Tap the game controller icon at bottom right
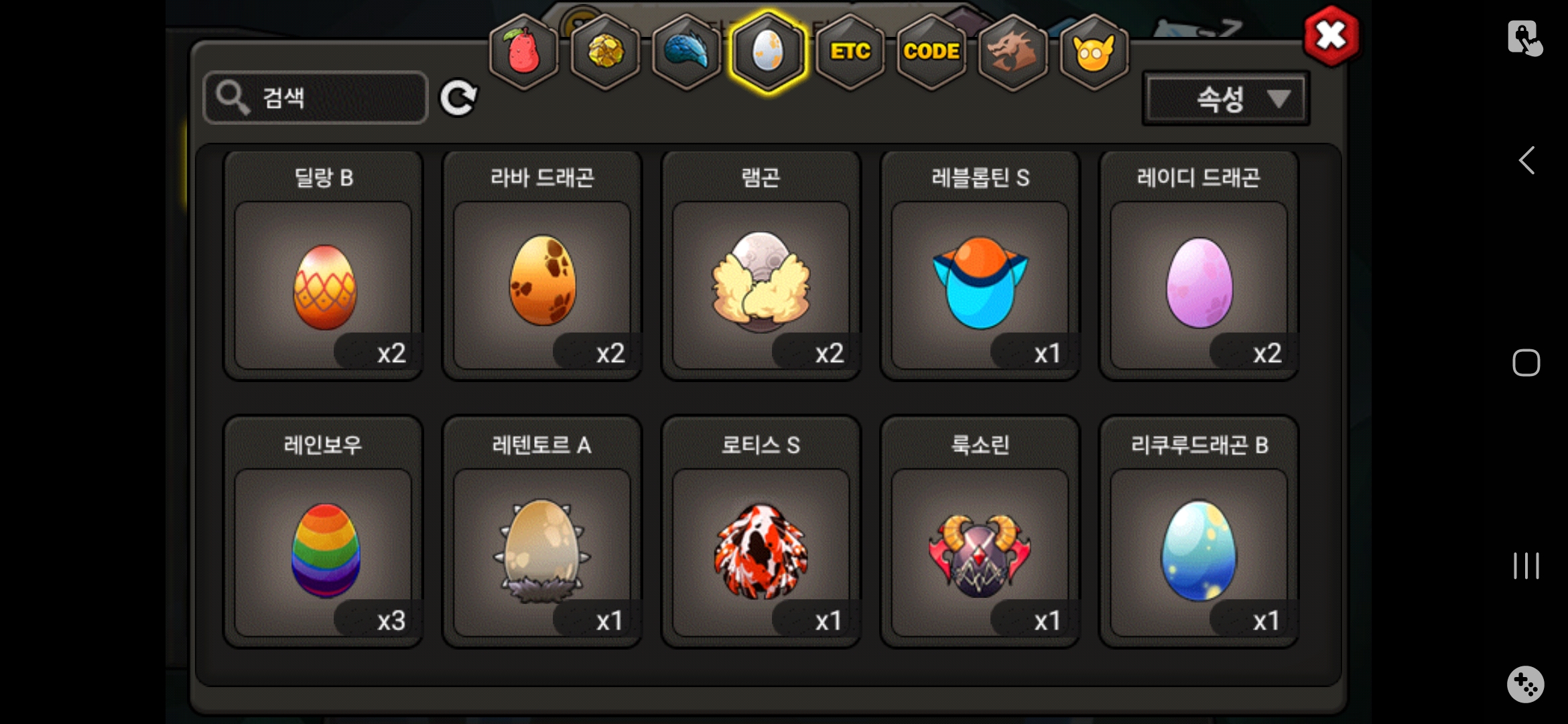Screen dimensions: 1568x724 1526,684
